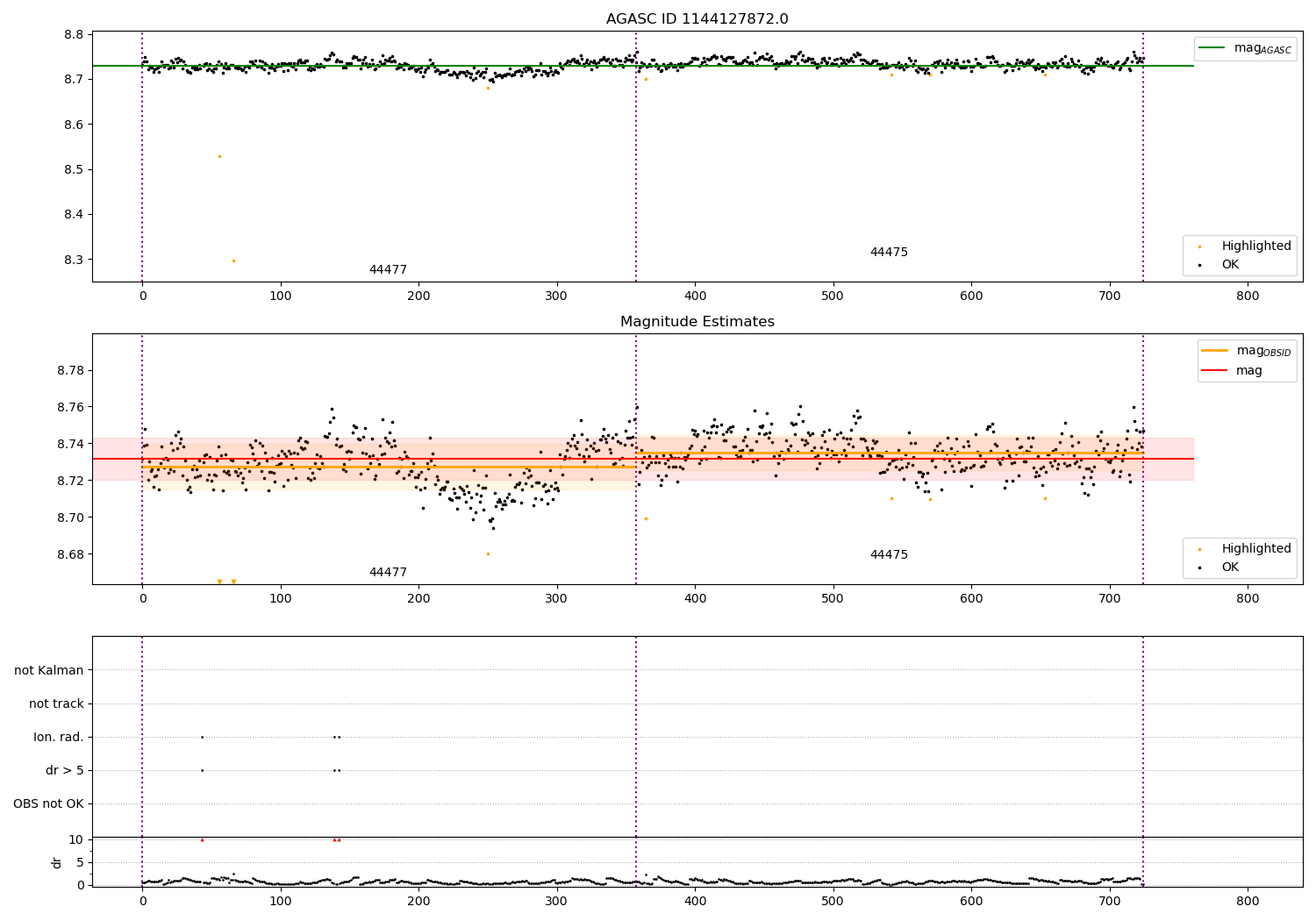Click orange highlighted point near 8.68 in middle plot
Screen dimensions: 1316x921
coord(488,553)
